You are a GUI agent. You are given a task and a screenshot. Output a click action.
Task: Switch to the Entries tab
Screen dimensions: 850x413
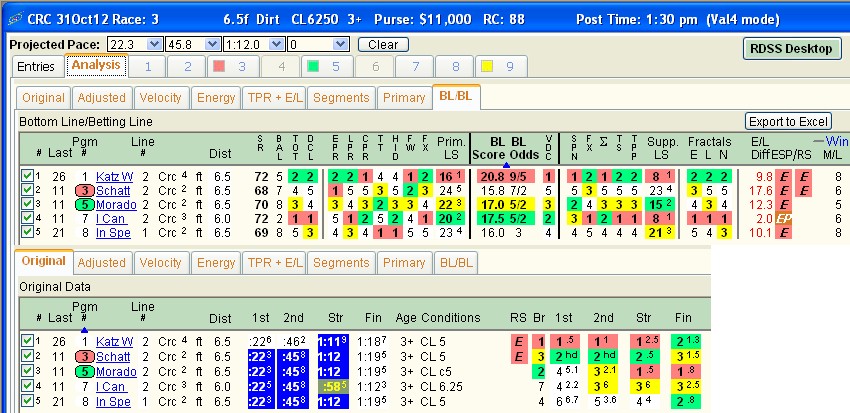point(36,67)
